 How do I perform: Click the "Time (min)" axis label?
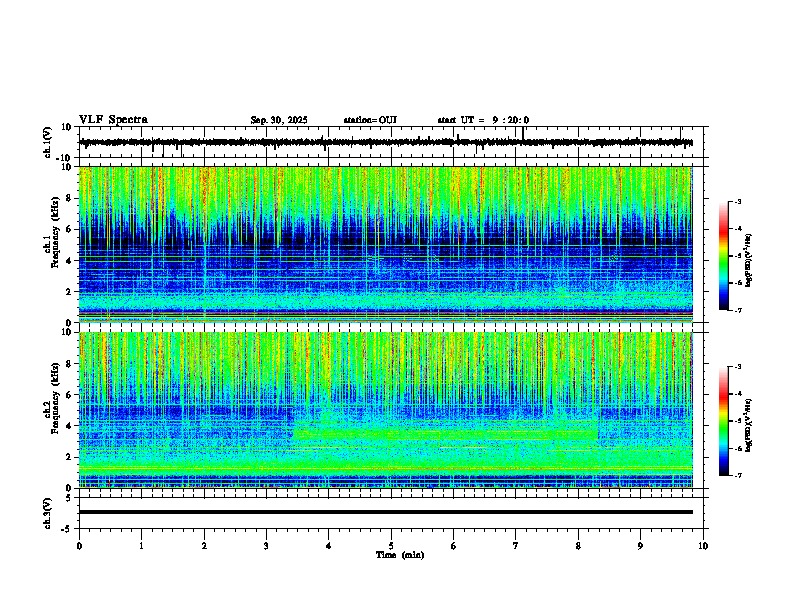coord(400,555)
